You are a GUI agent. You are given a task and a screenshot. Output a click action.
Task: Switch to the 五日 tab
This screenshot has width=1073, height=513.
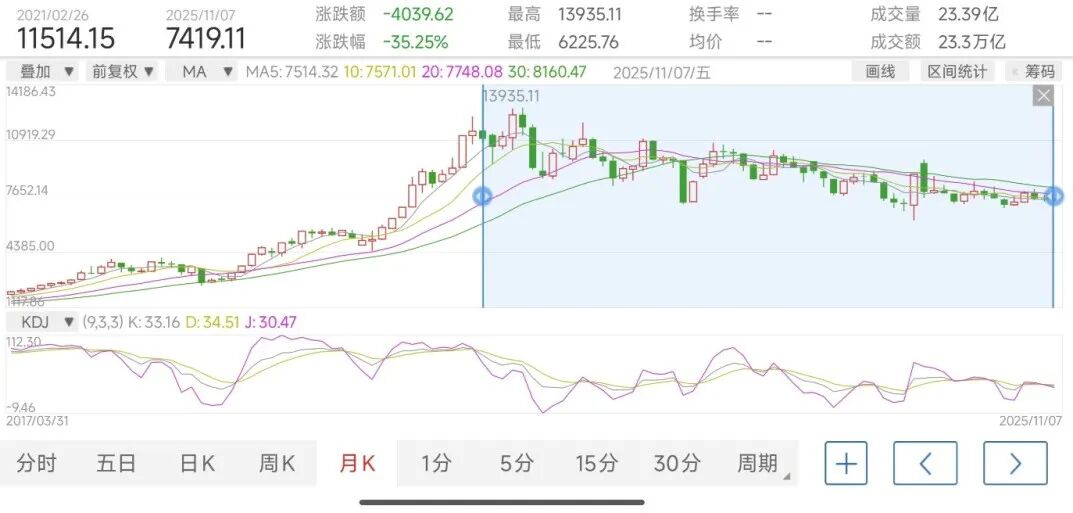pyautogui.click(x=116, y=463)
